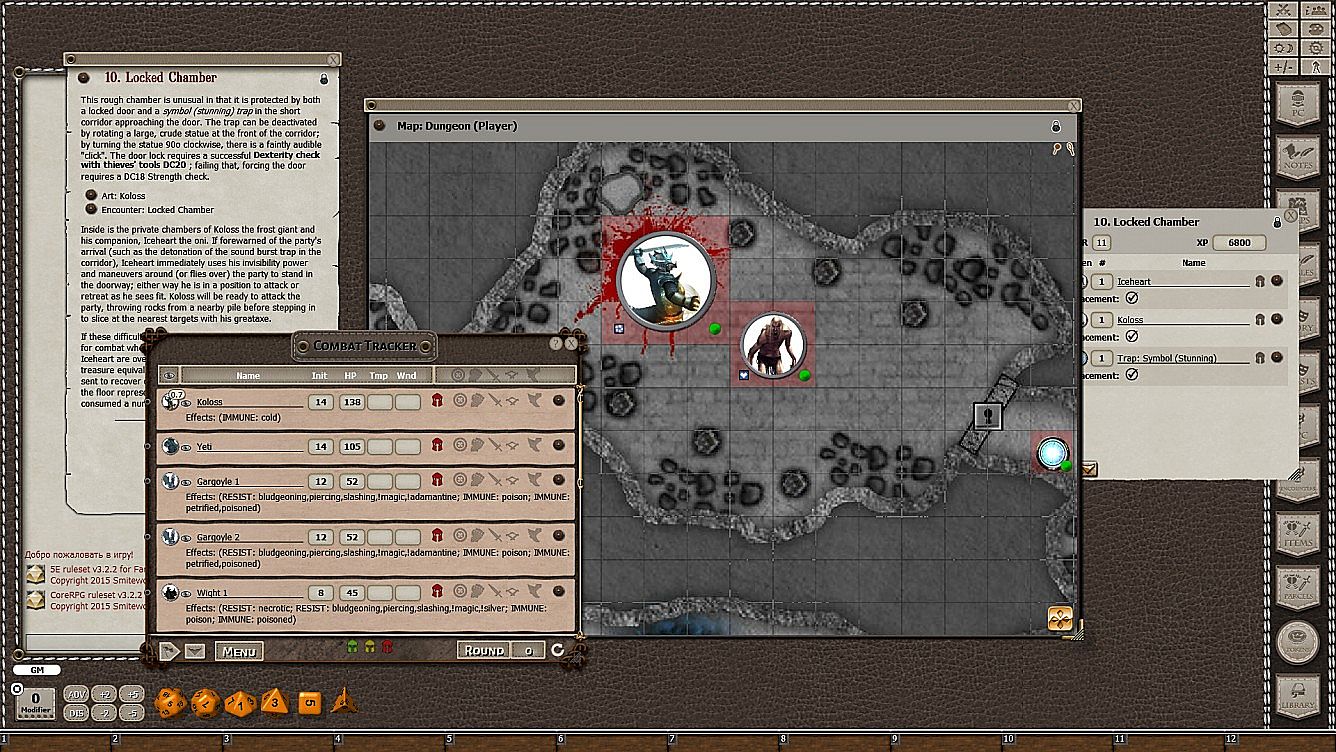1336x752 pixels.
Task: Click the GM speaker label
Action: pos(36,670)
